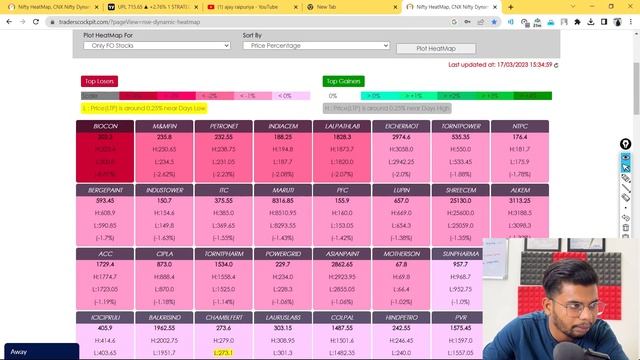Screen dimensions: 640x360
Task: Click the blue extension icon after the bookmark star
Action: (x=511, y=22)
